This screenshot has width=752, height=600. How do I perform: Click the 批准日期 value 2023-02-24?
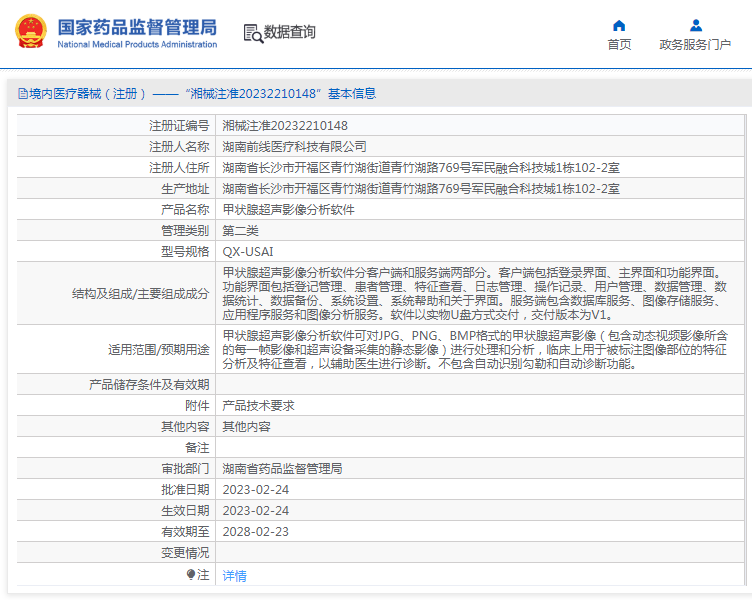(x=256, y=490)
